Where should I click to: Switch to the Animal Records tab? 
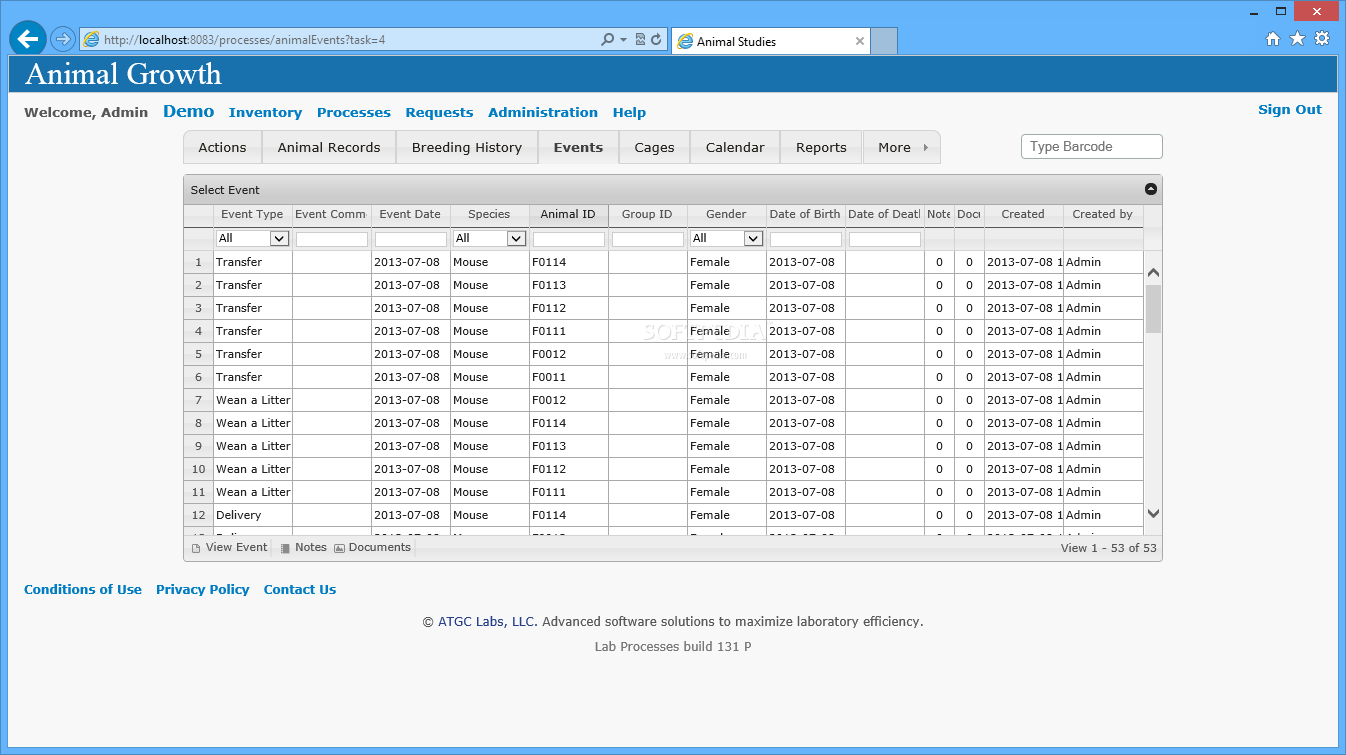click(329, 147)
